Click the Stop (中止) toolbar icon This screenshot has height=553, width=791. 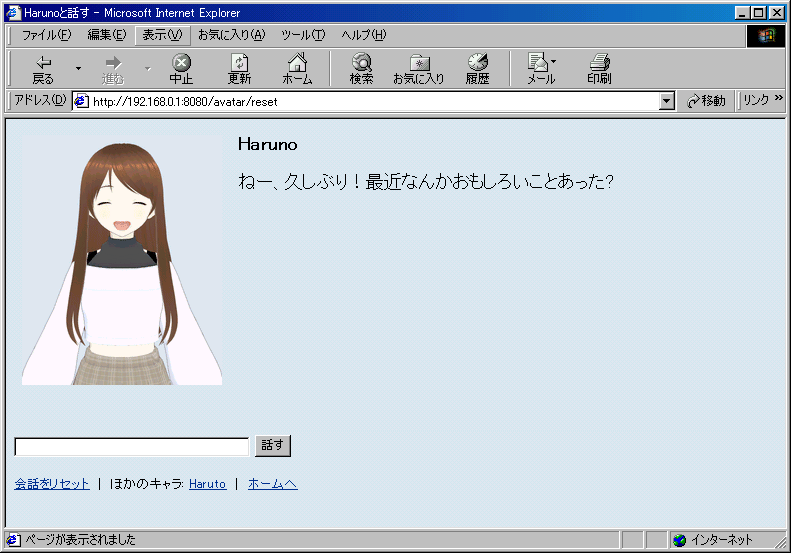point(181,69)
